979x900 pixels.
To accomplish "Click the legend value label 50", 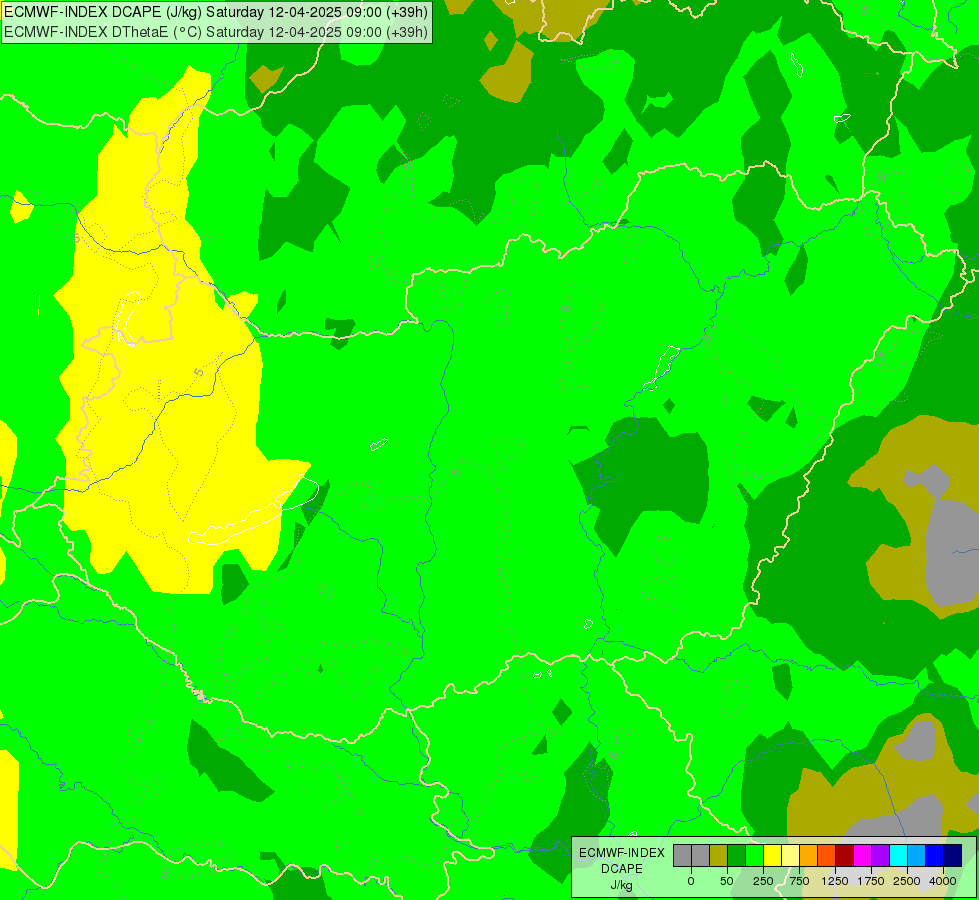I will pyautogui.click(x=727, y=881).
